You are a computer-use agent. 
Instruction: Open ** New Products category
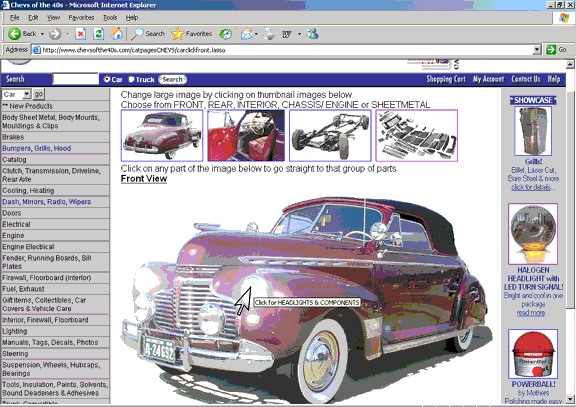(x=27, y=106)
